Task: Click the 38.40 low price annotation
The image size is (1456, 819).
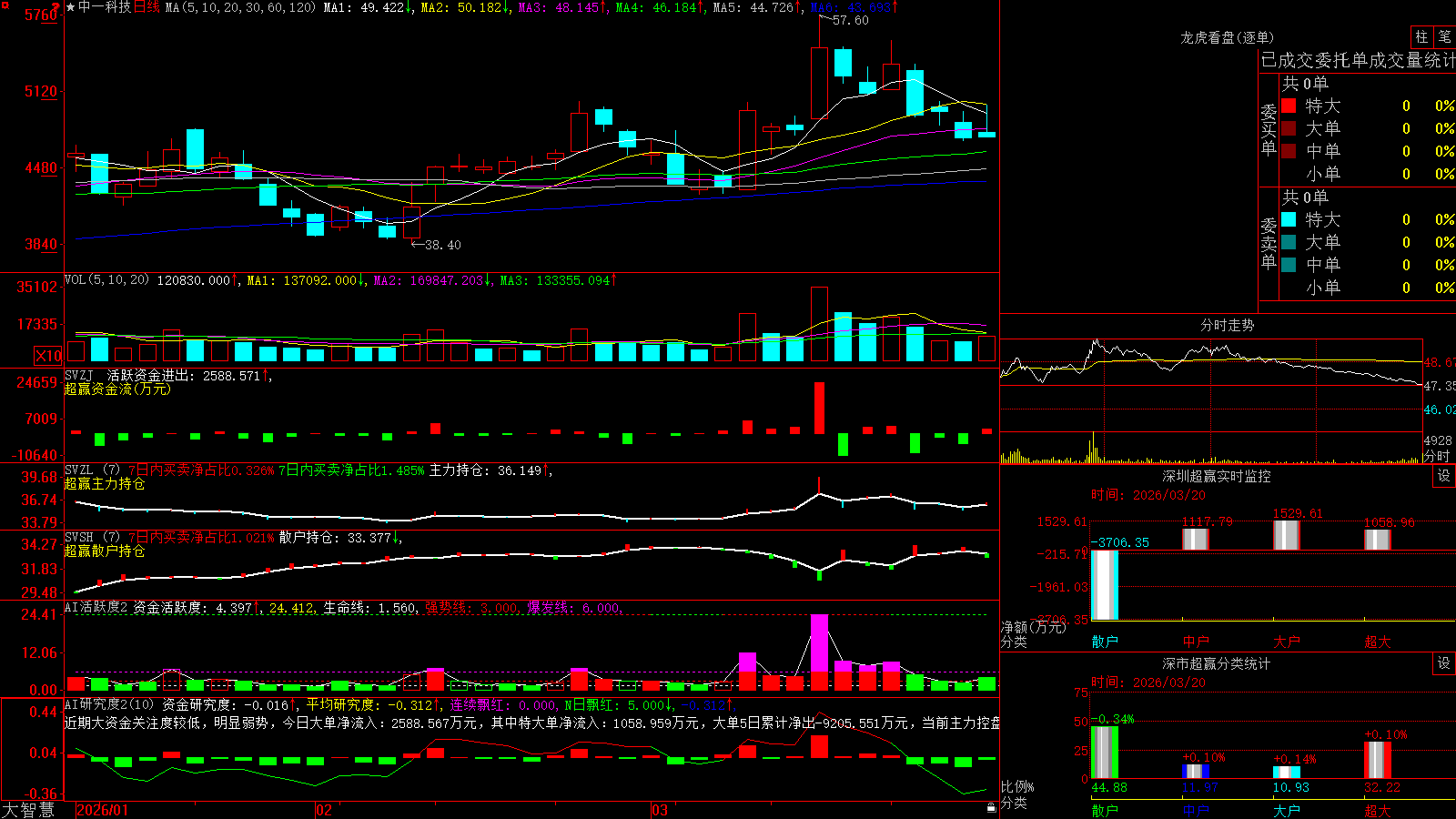Action: click(443, 245)
